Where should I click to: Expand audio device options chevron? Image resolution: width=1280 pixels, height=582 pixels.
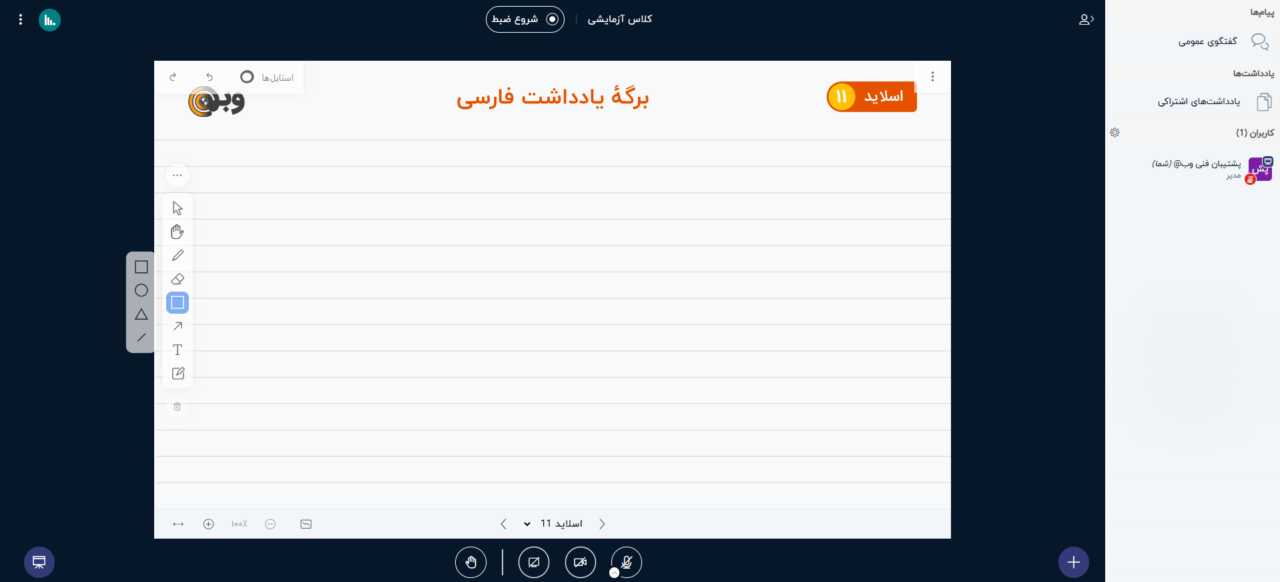click(x=614, y=573)
